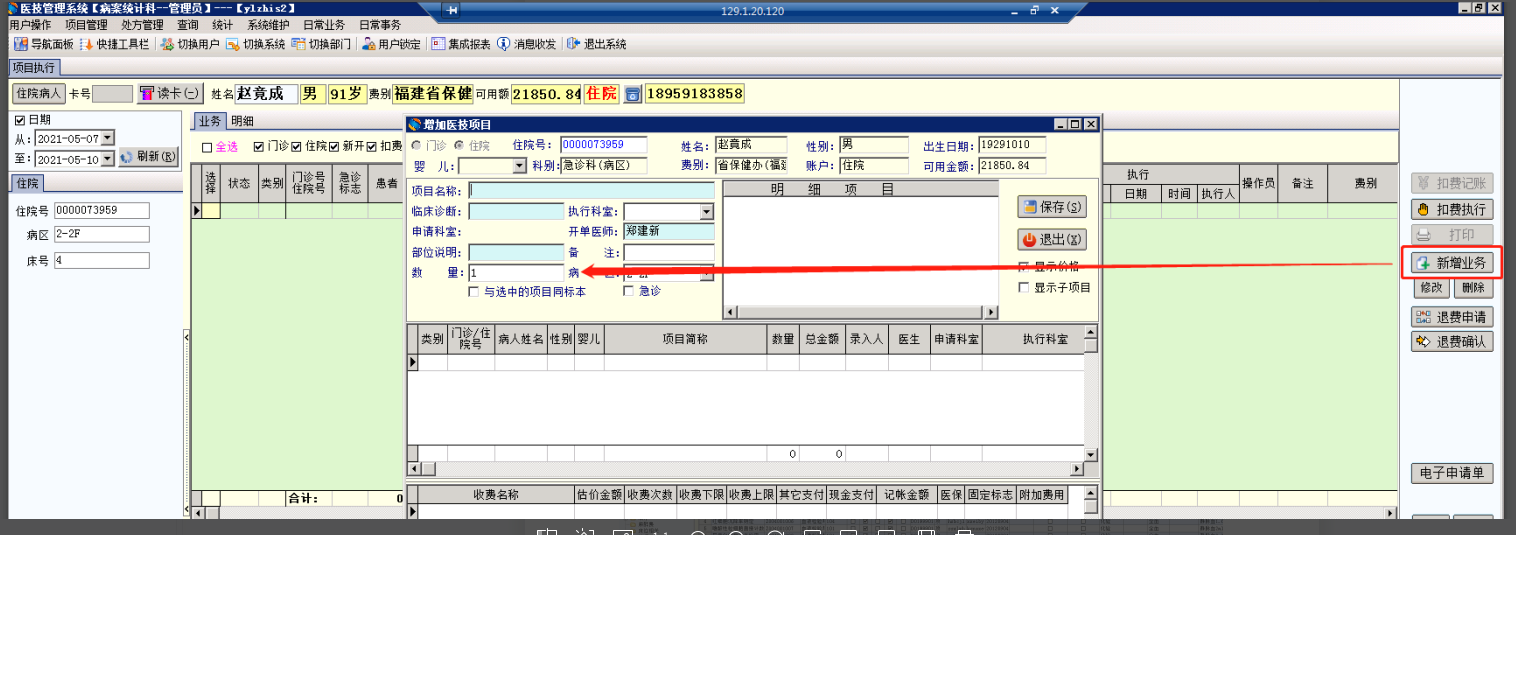This screenshot has height=698, width=1516.
Task: Open 用户操作 menu
Action: [30, 25]
